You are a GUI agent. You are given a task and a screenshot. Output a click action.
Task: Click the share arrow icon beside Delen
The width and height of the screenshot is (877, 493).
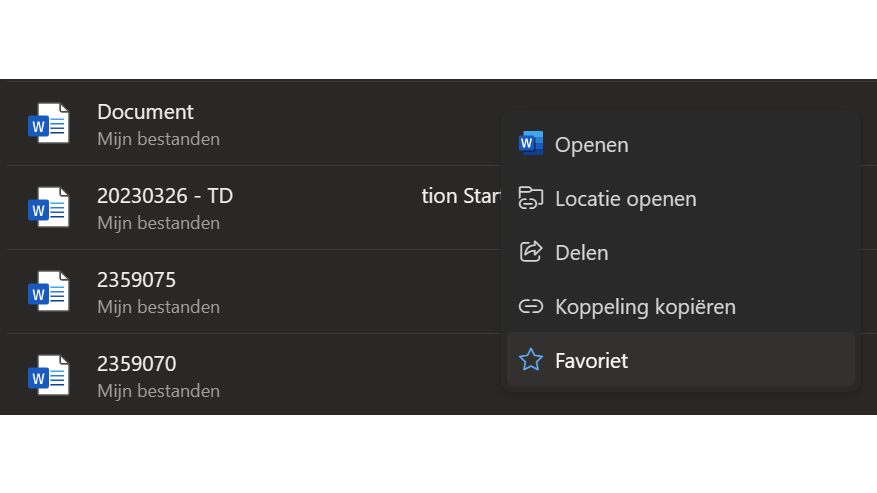point(531,252)
